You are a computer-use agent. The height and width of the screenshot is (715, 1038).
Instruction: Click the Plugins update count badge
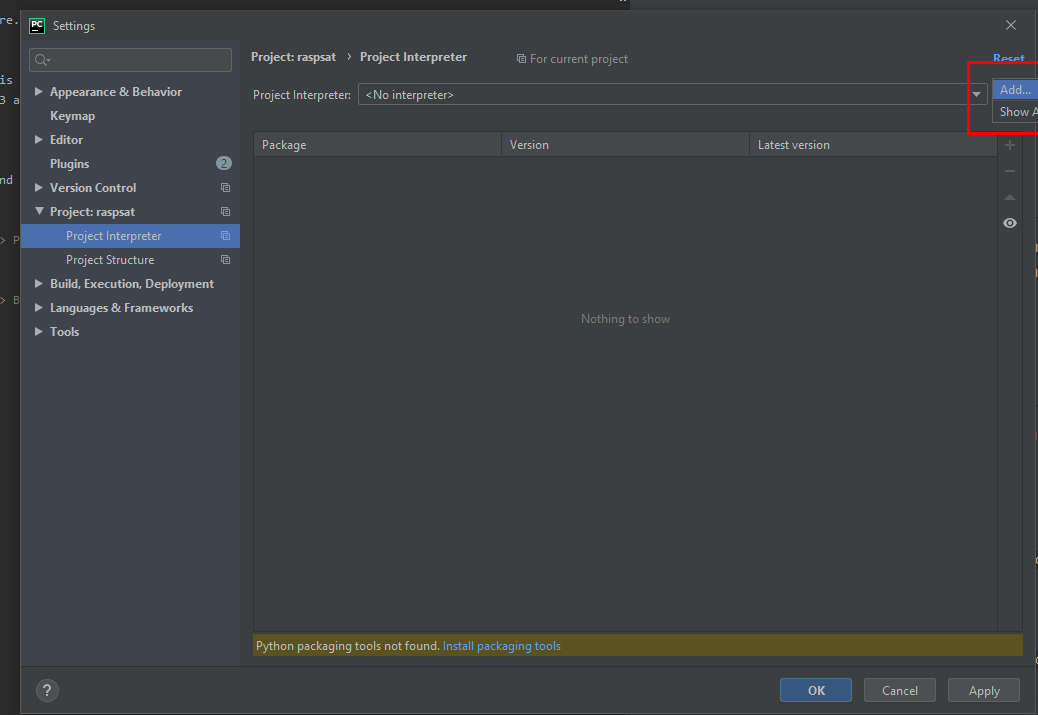tap(224, 163)
